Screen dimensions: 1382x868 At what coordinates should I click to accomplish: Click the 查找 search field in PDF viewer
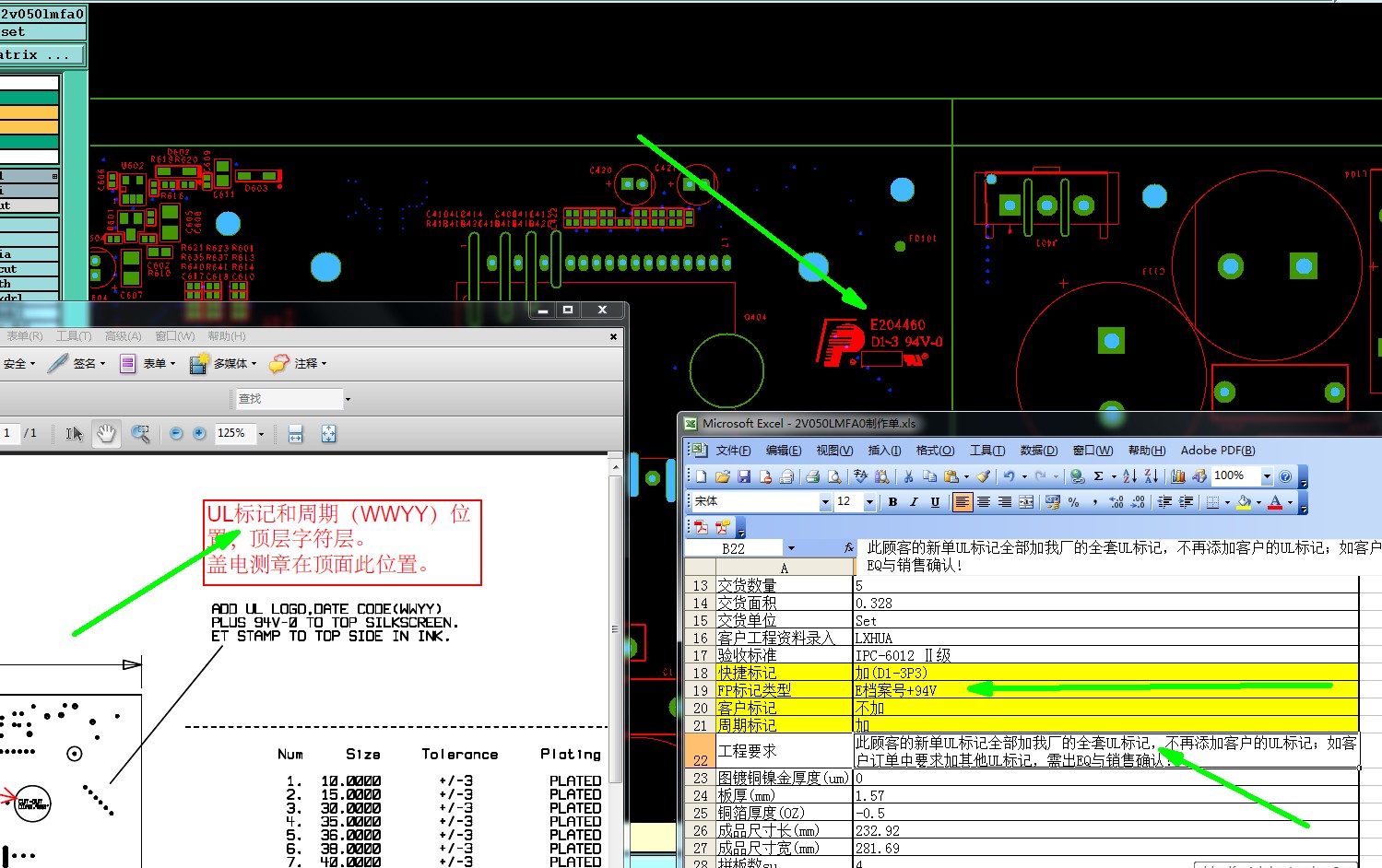tap(289, 399)
